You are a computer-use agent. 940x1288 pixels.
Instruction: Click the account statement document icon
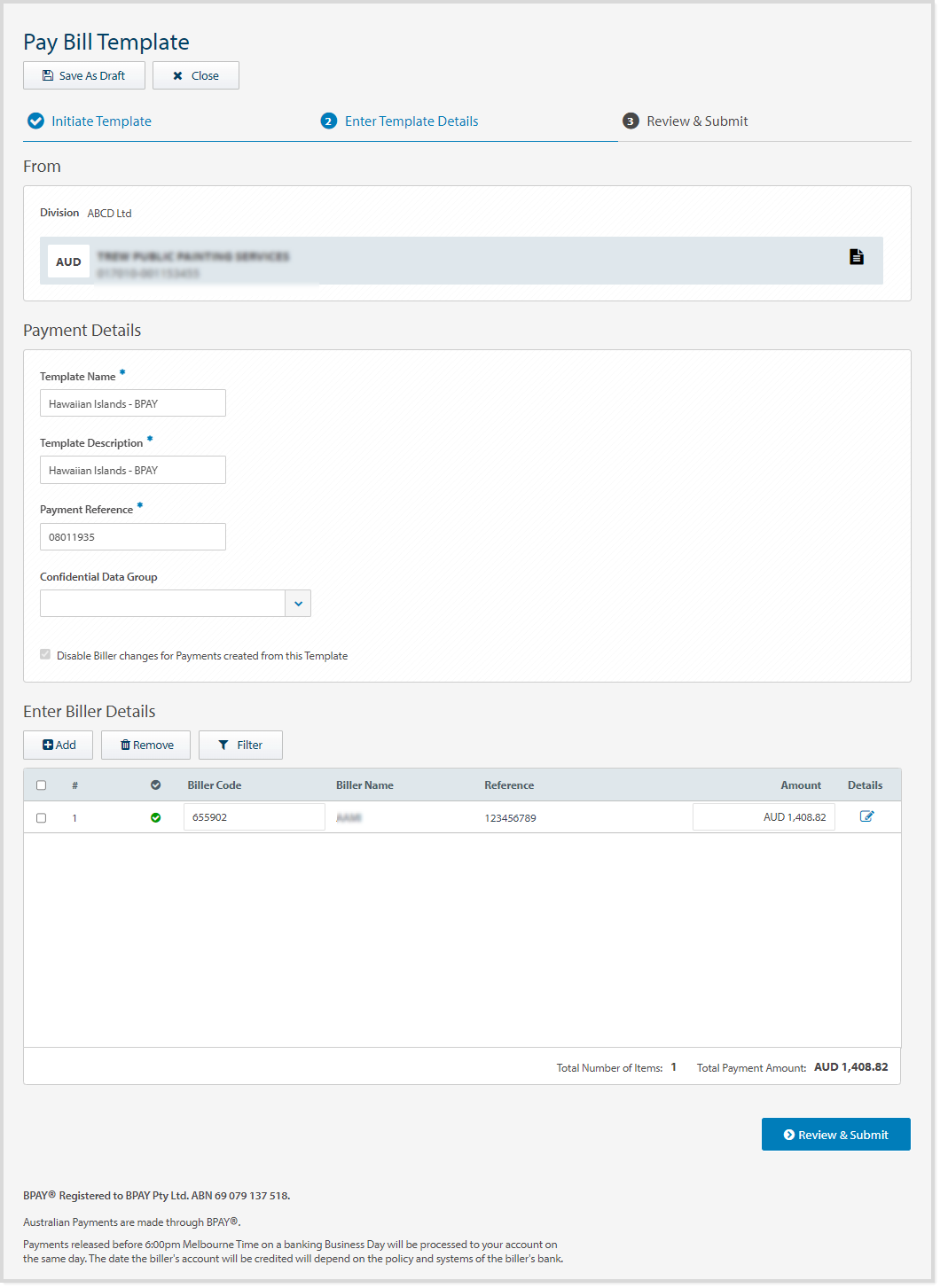point(856,257)
